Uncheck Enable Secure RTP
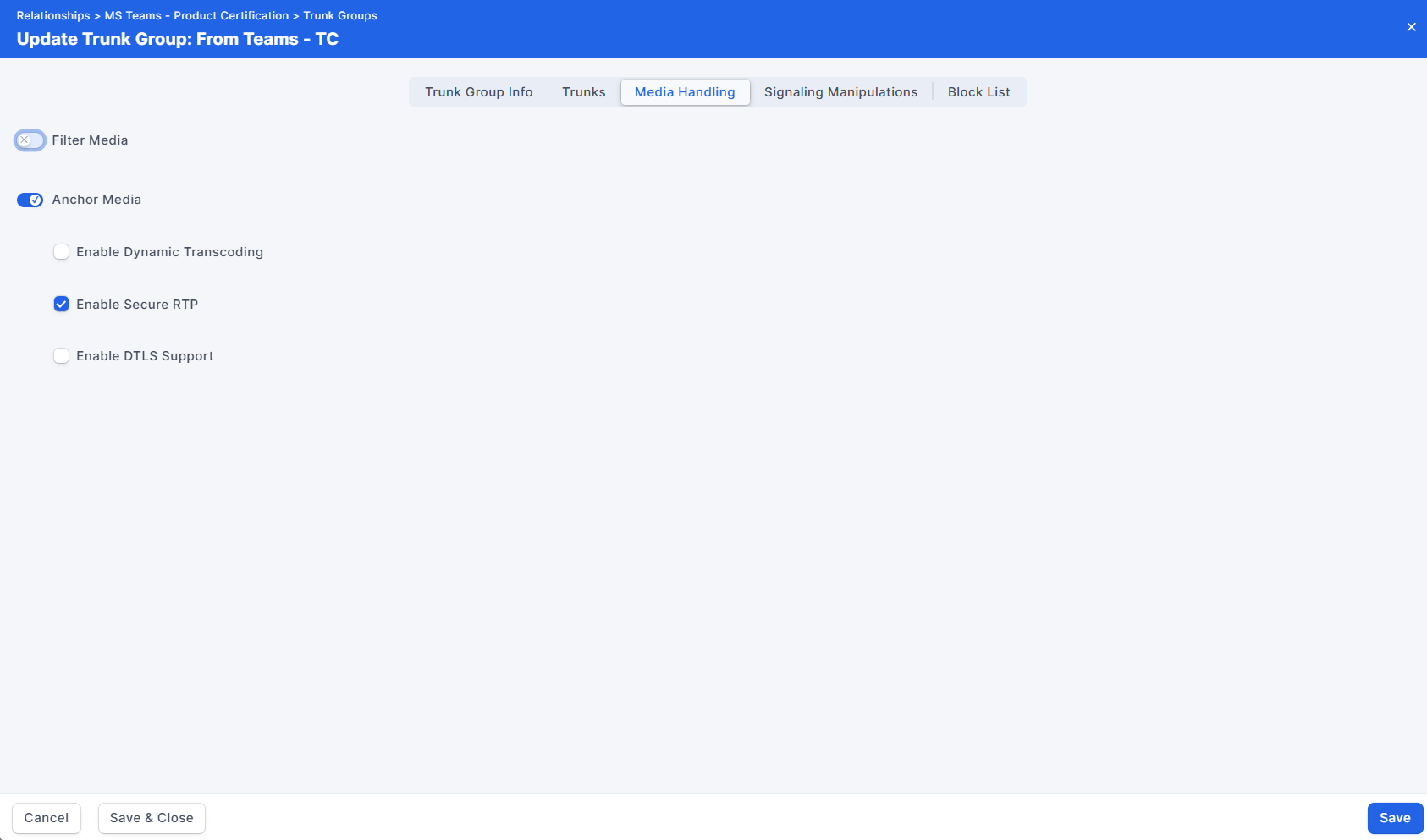1427x840 pixels. click(61, 305)
